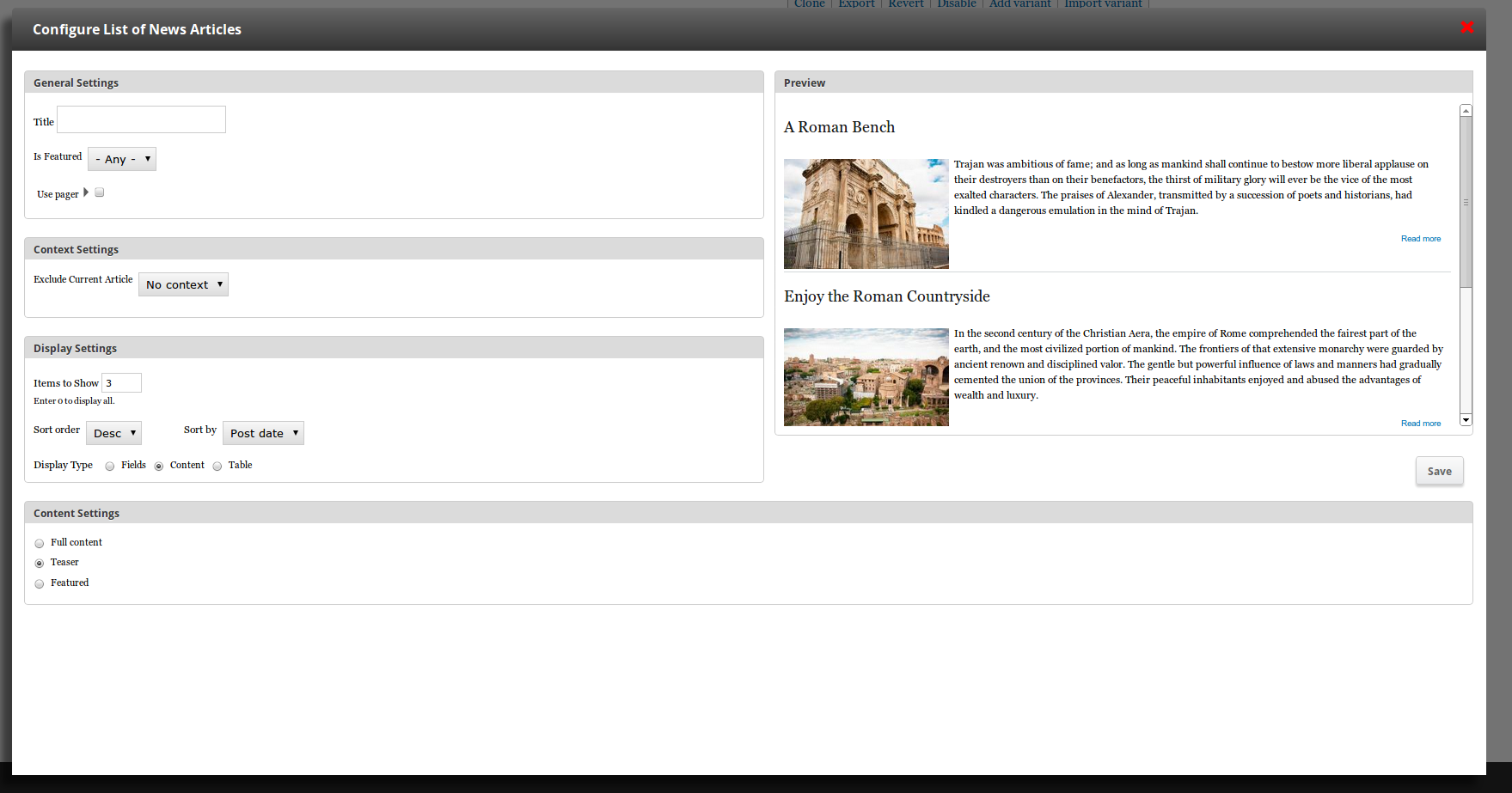Click the Title input field

pos(141,119)
